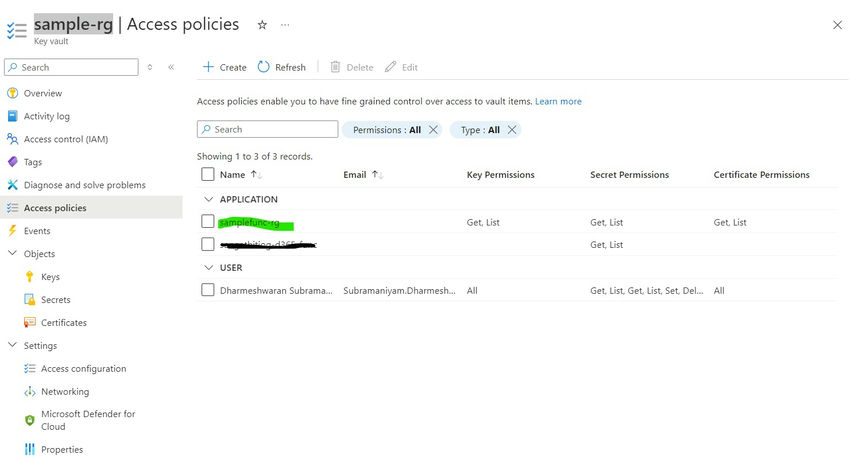
Task: Click the yellow Keys icon
Action: coord(30,277)
